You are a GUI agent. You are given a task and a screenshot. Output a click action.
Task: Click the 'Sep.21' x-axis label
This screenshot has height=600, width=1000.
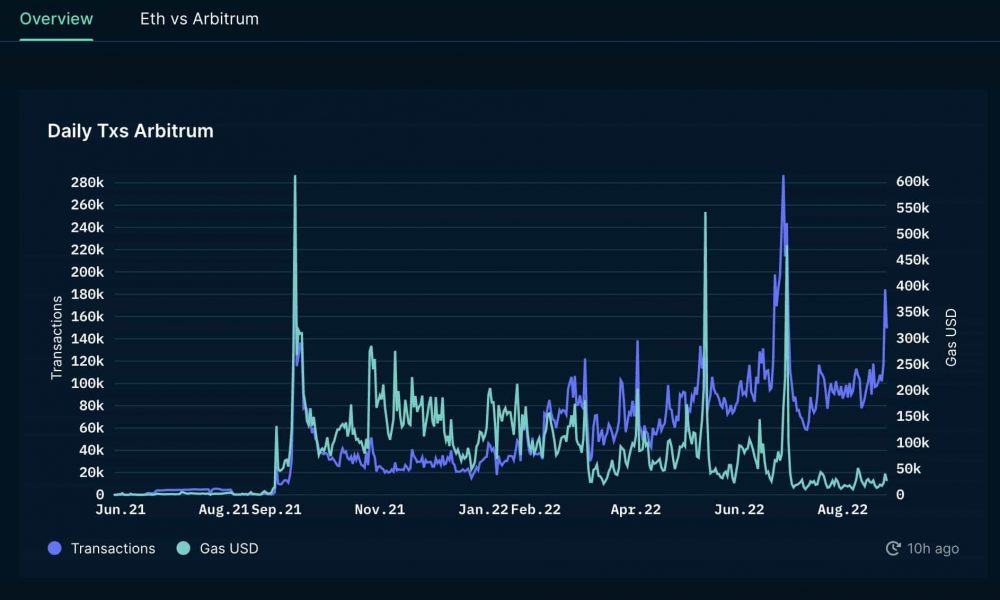(276, 509)
